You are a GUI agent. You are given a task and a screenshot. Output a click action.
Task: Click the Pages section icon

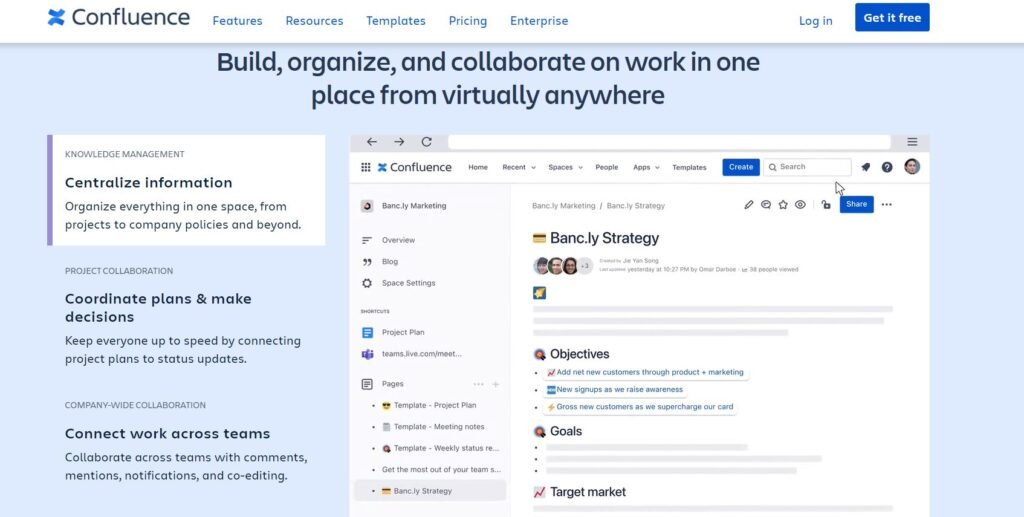(x=367, y=384)
